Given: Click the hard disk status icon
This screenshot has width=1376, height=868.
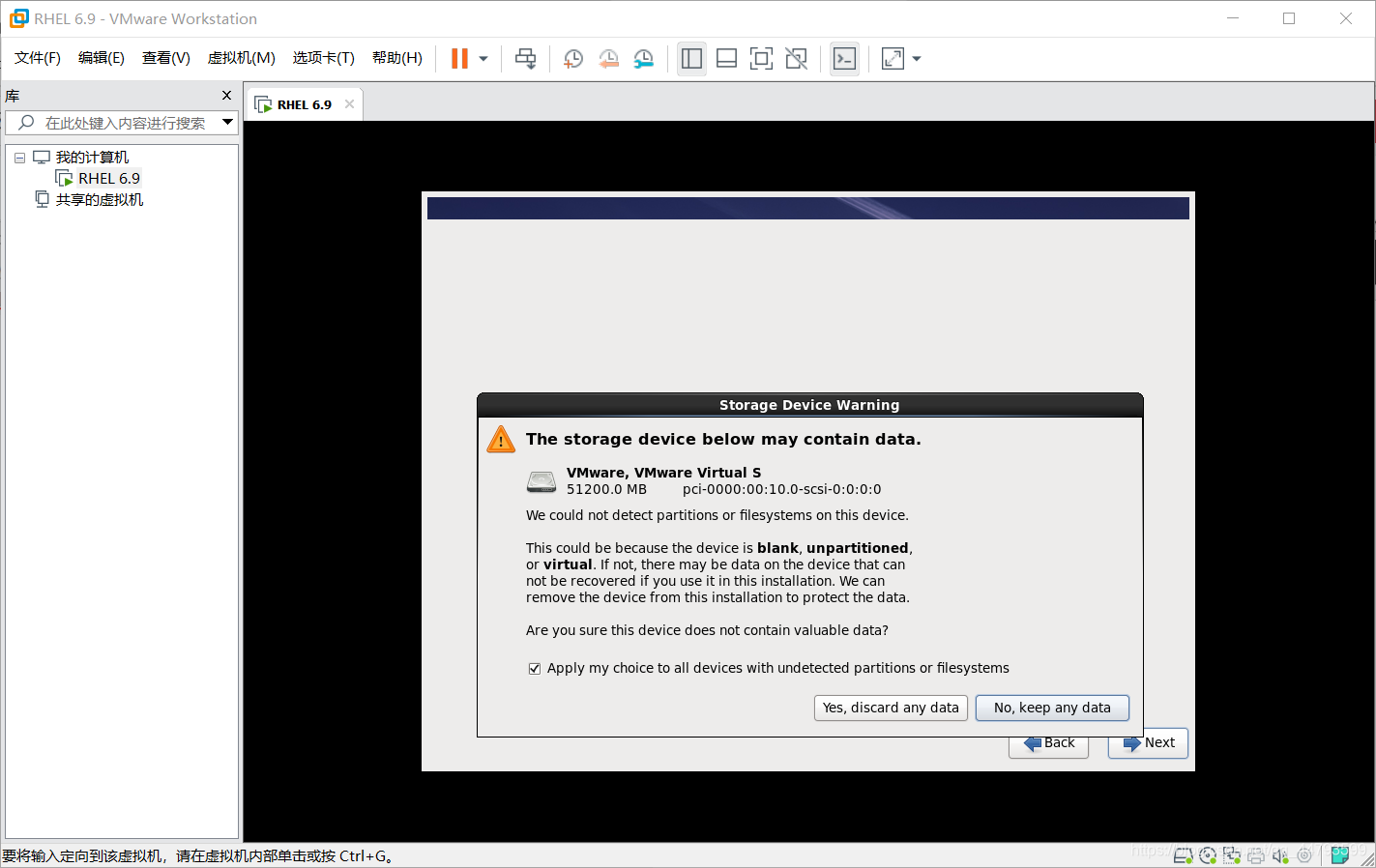Looking at the screenshot, I should click(x=1183, y=854).
